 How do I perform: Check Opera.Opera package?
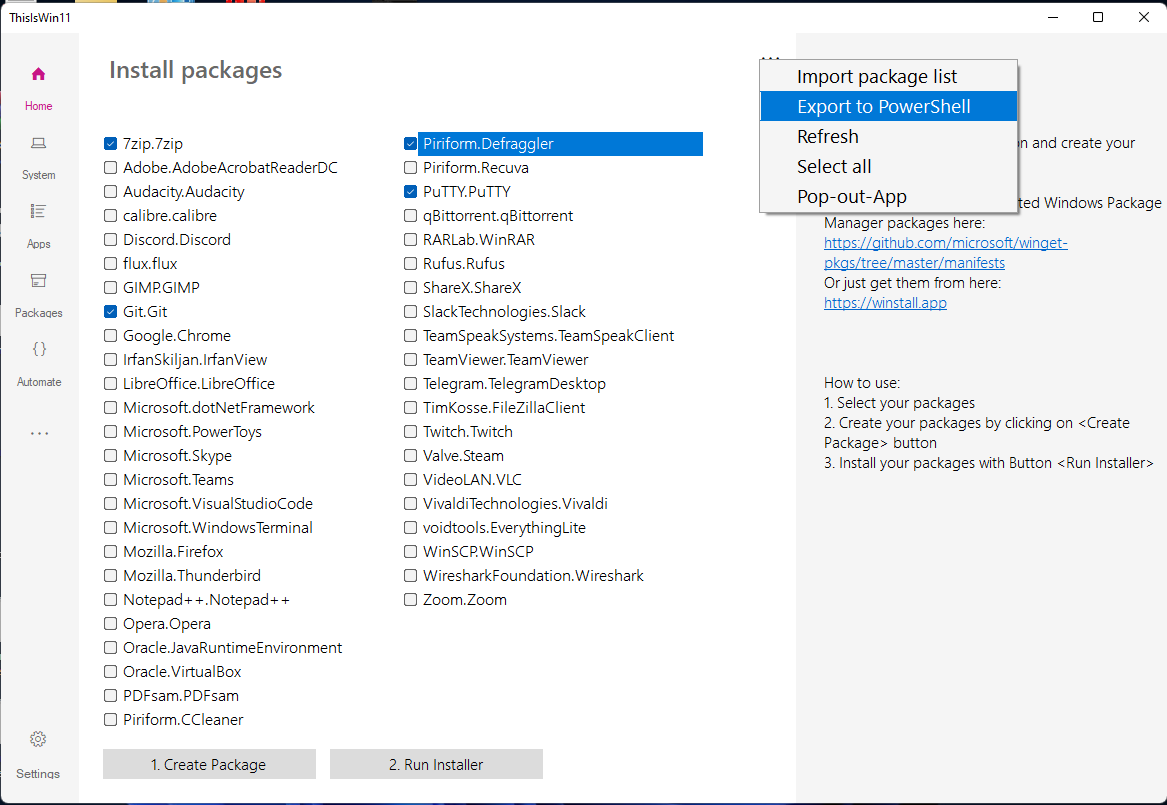click(x=110, y=623)
